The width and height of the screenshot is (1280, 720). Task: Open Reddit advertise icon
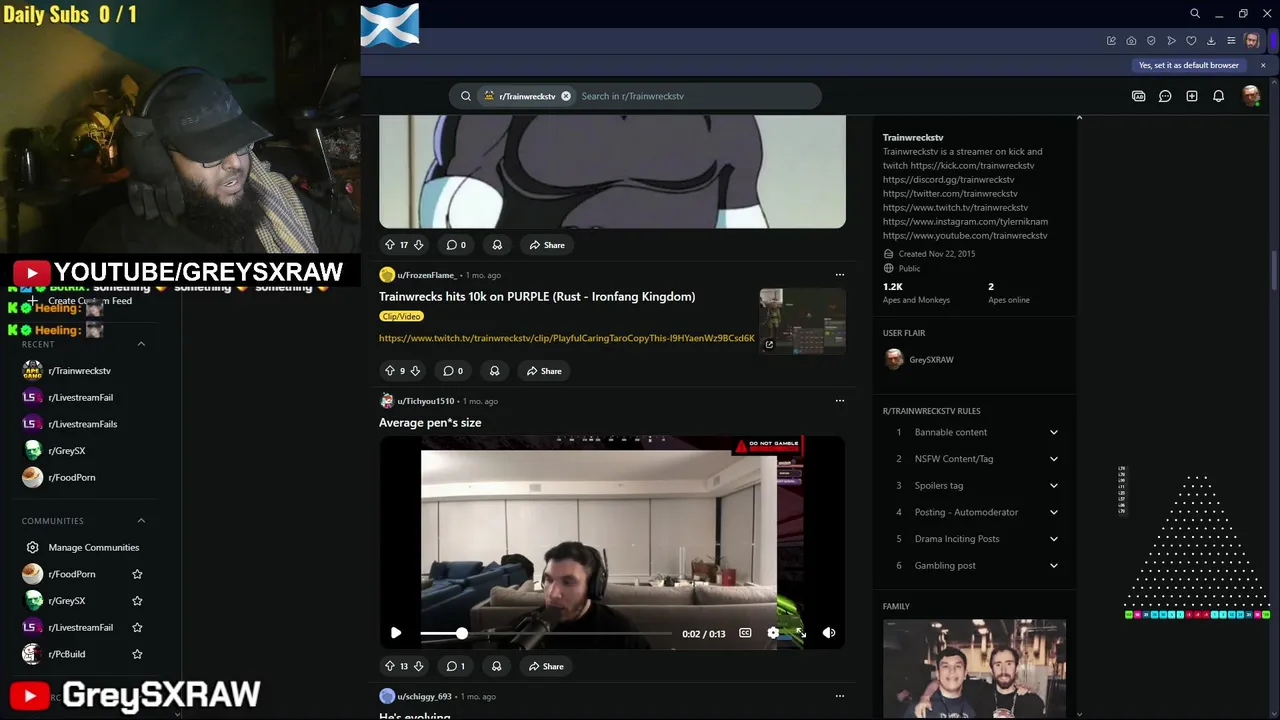(1138, 96)
